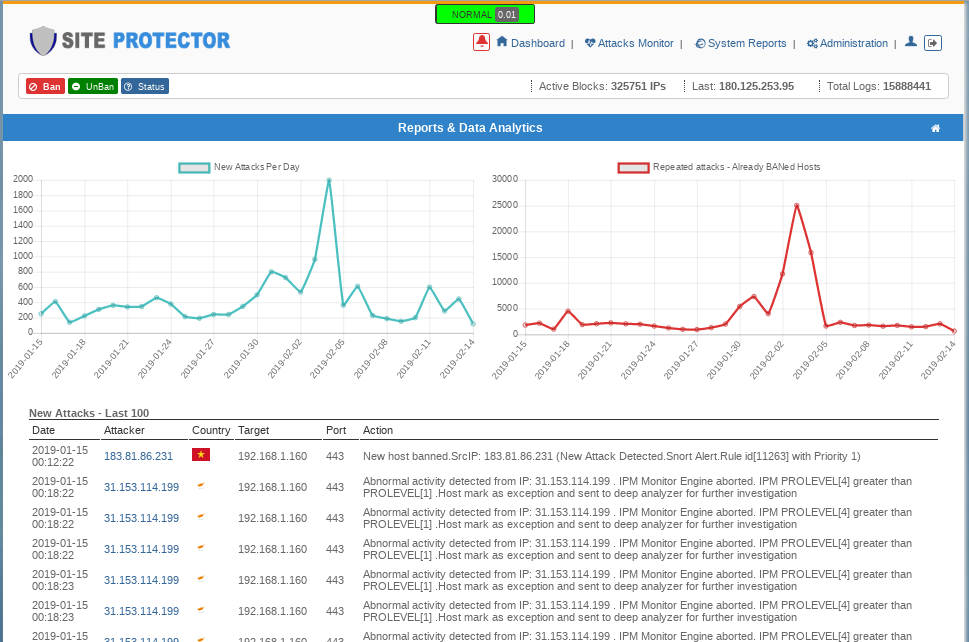Image resolution: width=969 pixels, height=642 pixels.
Task: Select the 2000 peak point in New Attacks chart
Action: click(x=329, y=180)
